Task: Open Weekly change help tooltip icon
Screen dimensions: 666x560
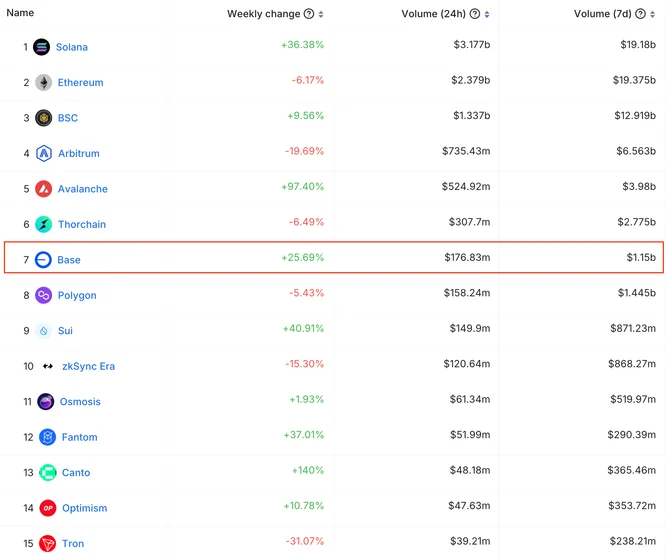Action: pos(309,14)
